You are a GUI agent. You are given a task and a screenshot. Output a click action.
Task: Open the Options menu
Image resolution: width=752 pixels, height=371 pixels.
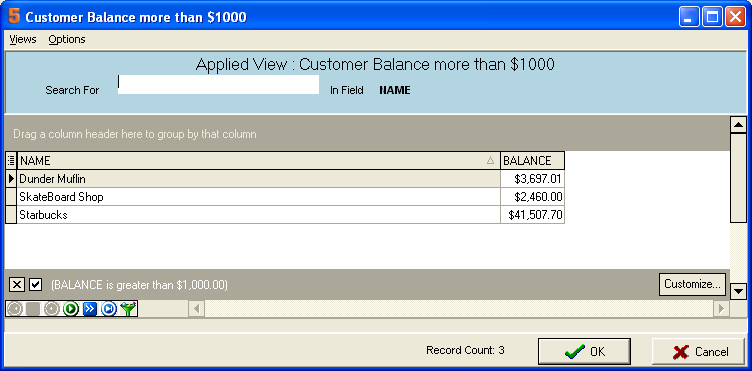[x=67, y=39]
